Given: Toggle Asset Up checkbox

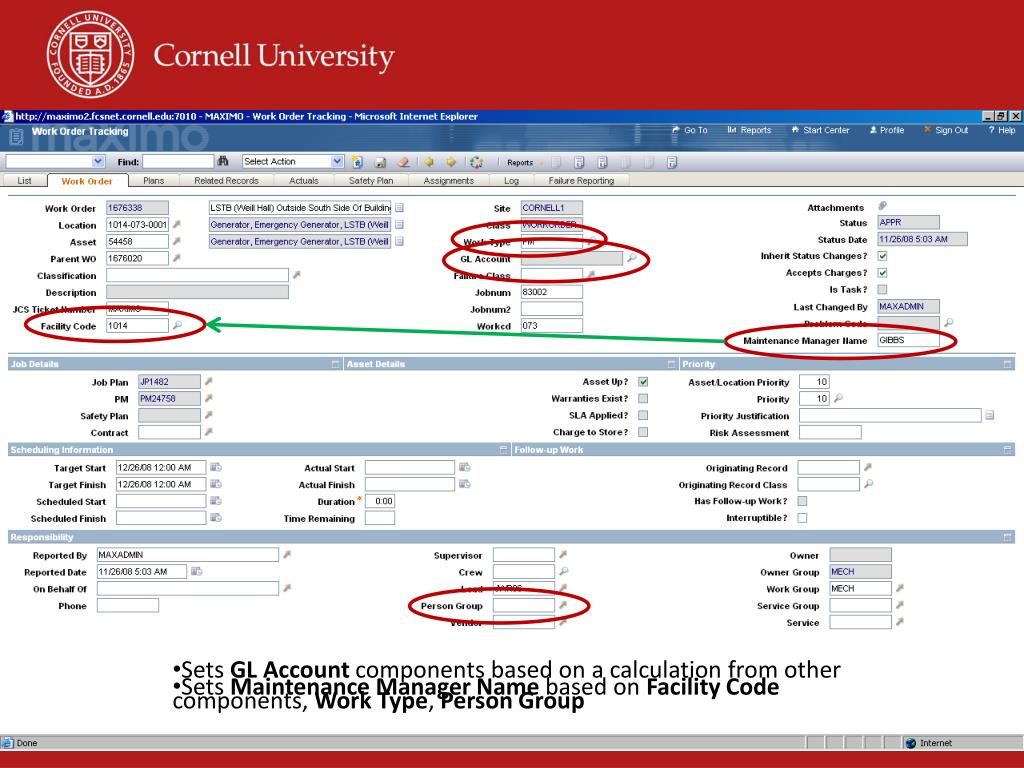Looking at the screenshot, I should coord(643,382).
